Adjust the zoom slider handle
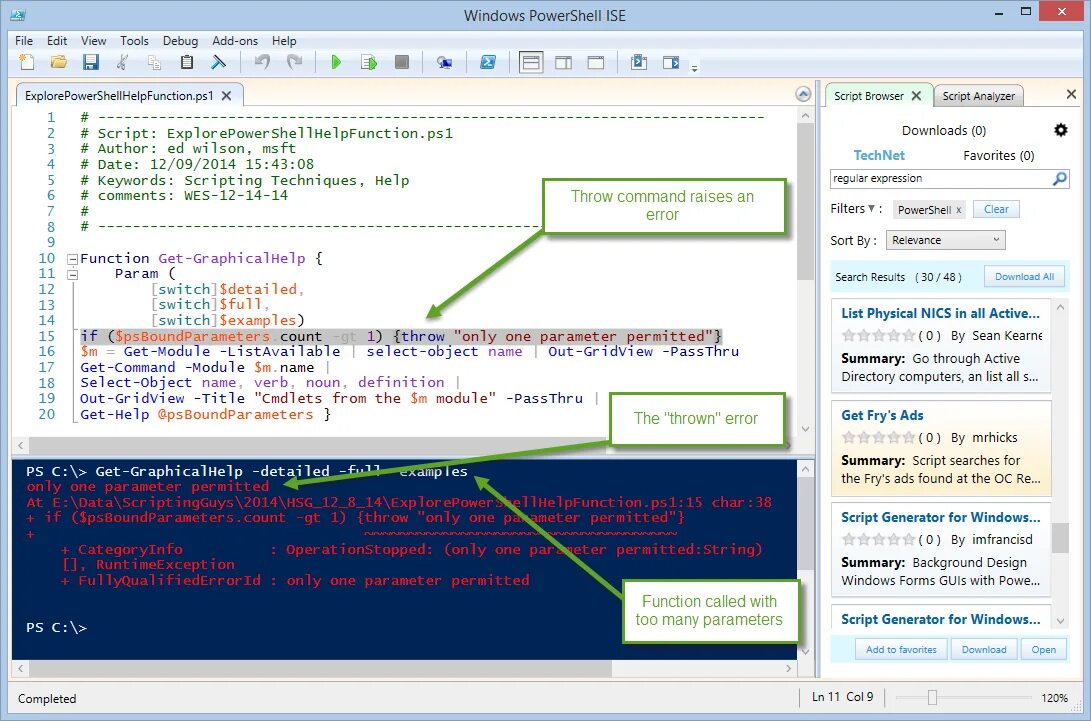The width and height of the screenshot is (1091, 721). point(932,697)
